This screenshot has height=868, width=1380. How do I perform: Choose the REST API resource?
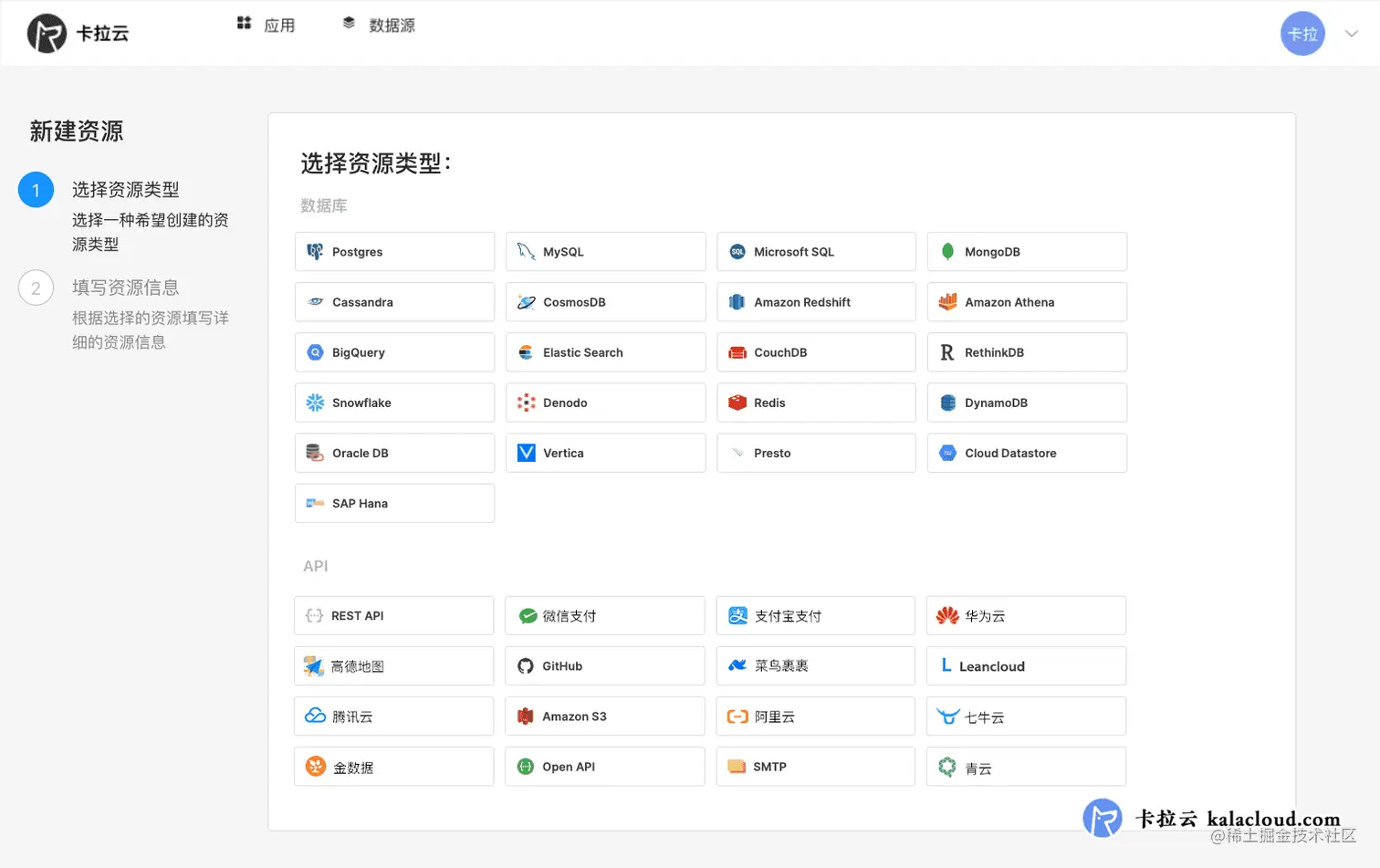click(393, 616)
